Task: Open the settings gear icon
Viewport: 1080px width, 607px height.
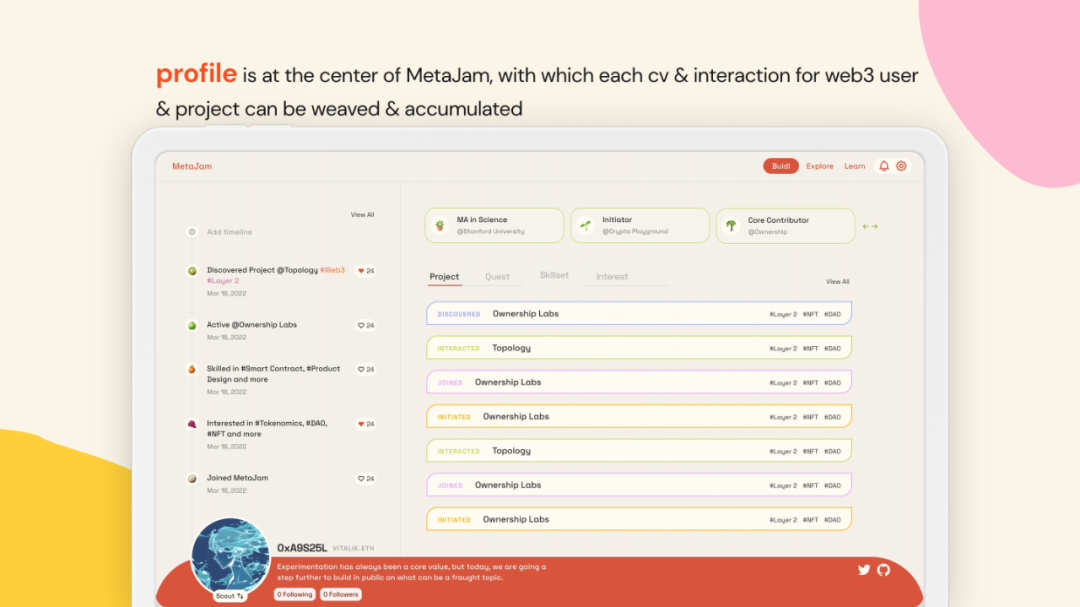Action: [x=901, y=166]
